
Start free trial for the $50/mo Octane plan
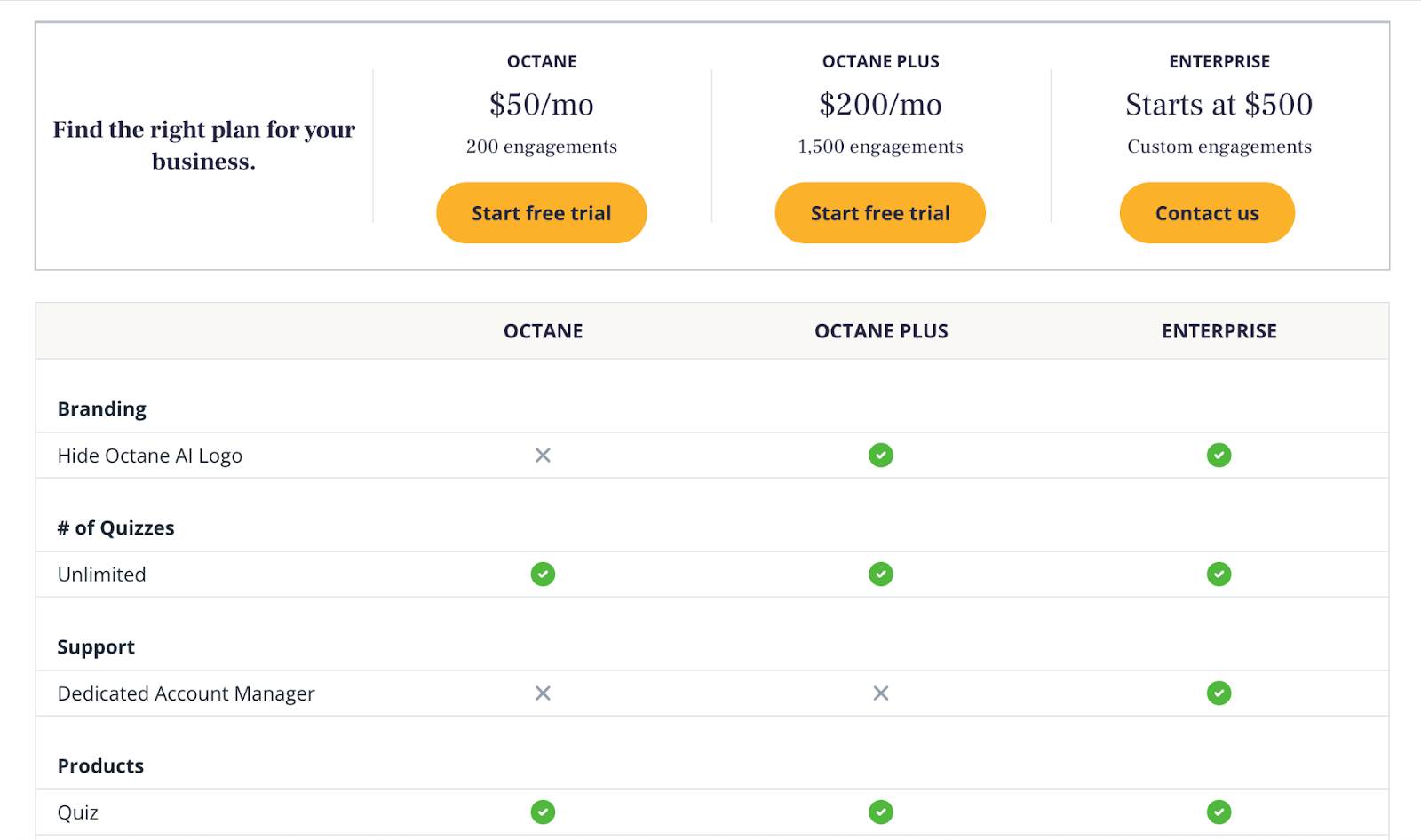pyautogui.click(x=542, y=213)
